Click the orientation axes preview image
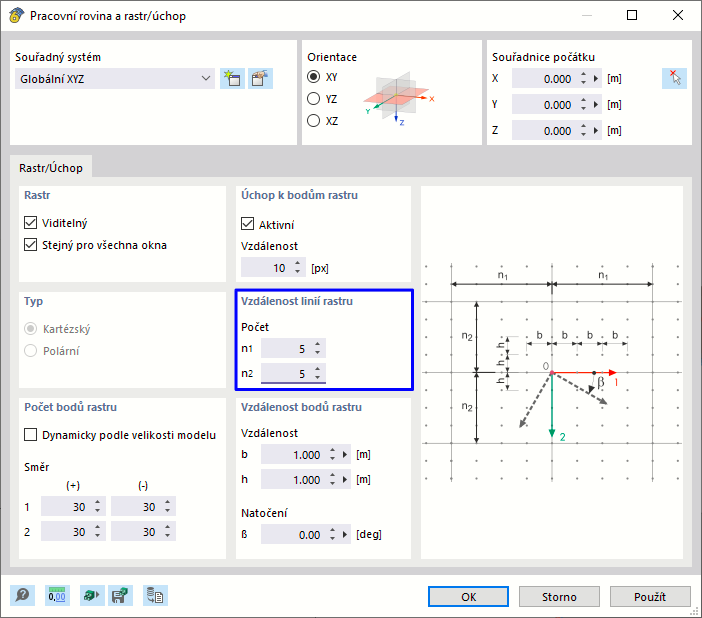Screen dimensions: 702x618 pos(398,99)
